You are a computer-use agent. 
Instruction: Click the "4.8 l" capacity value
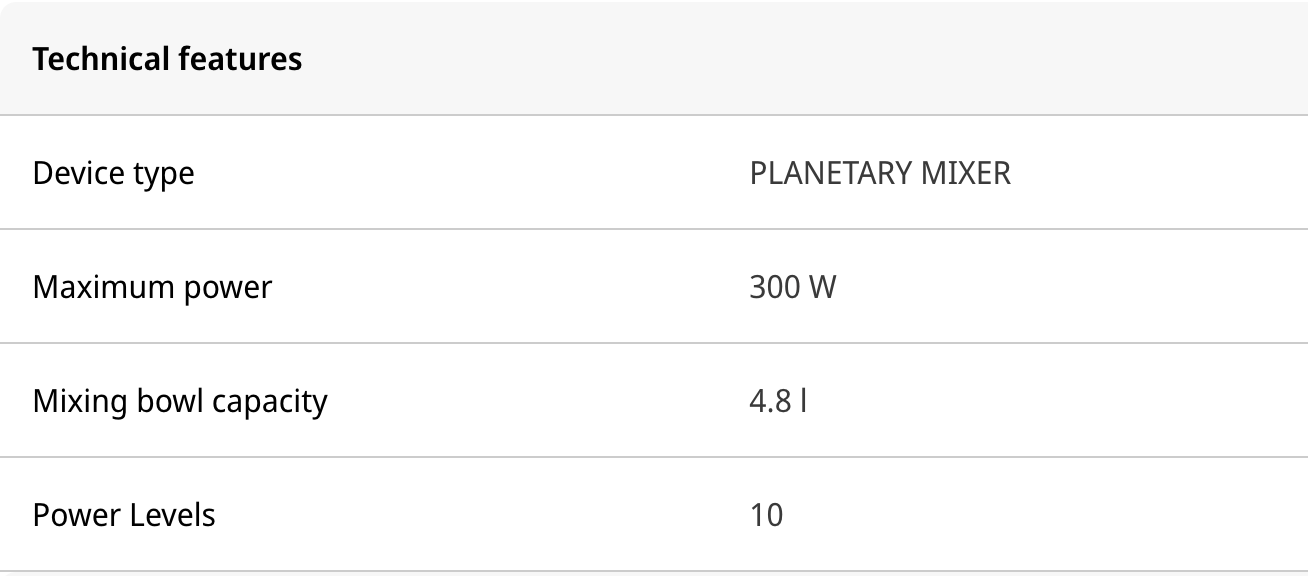pos(778,402)
